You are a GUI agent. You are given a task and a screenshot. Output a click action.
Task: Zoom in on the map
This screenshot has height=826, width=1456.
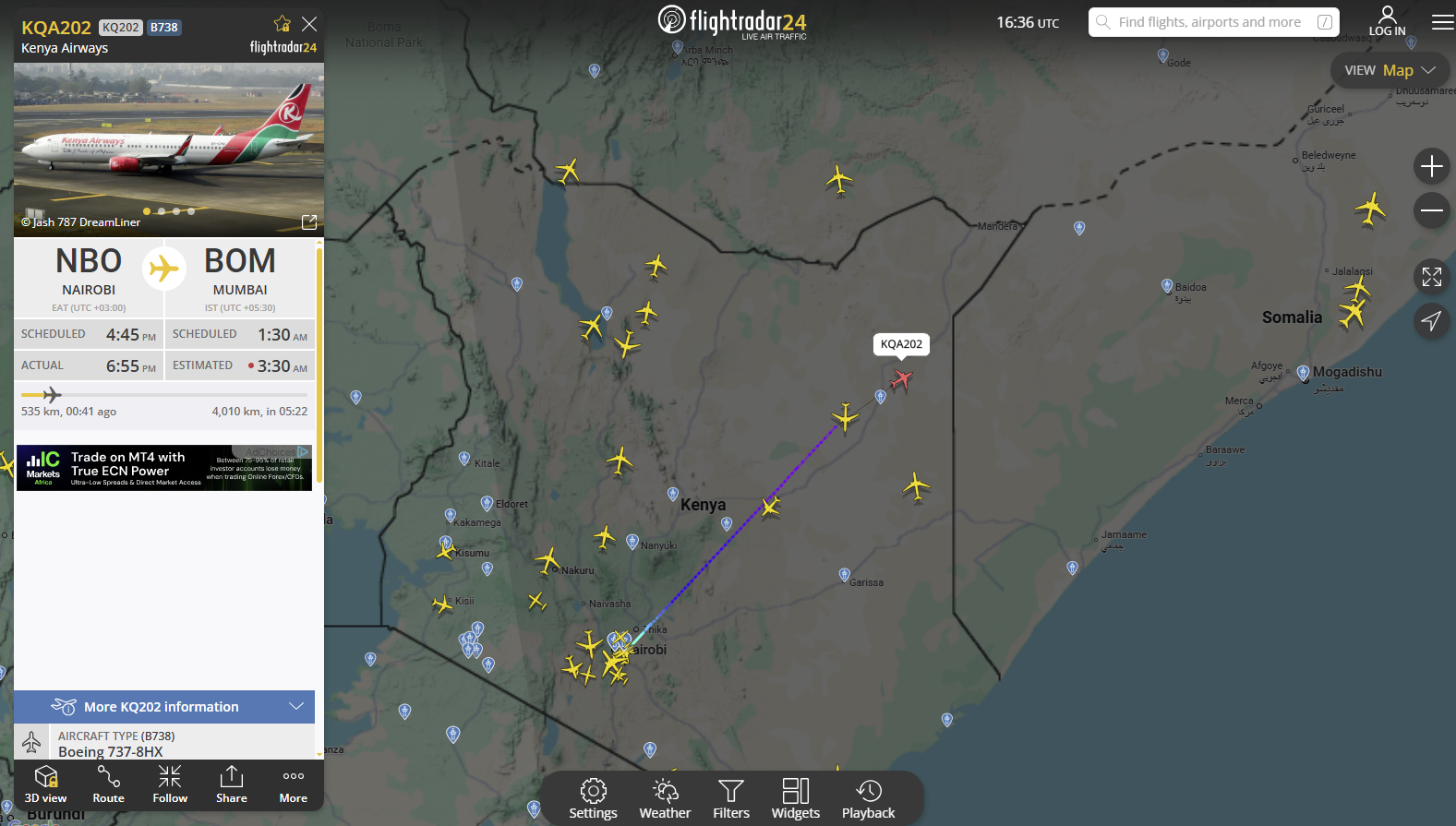1431,166
